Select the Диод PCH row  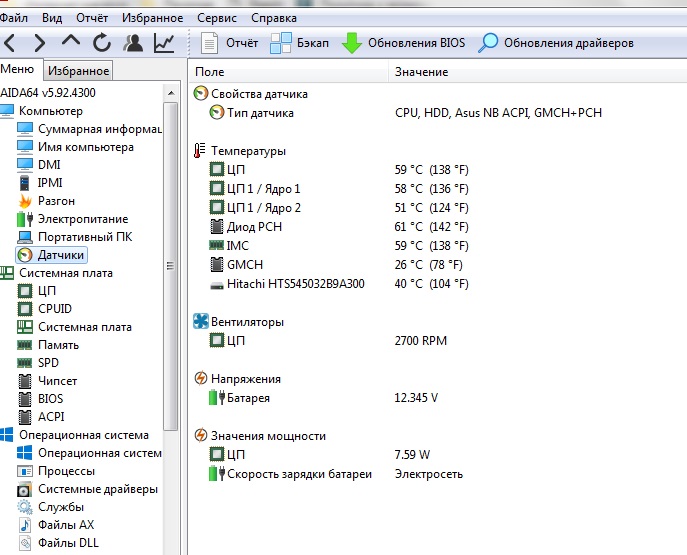339,227
